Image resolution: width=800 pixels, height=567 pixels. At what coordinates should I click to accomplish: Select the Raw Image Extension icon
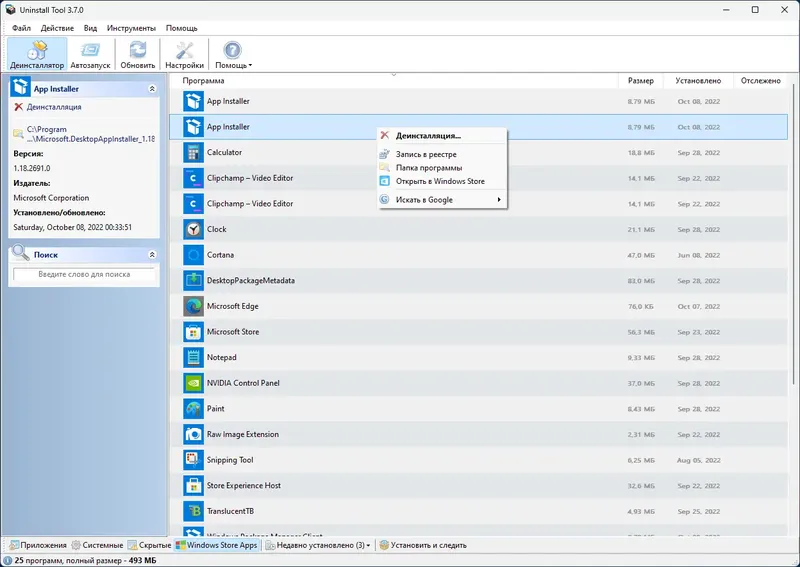coord(193,434)
